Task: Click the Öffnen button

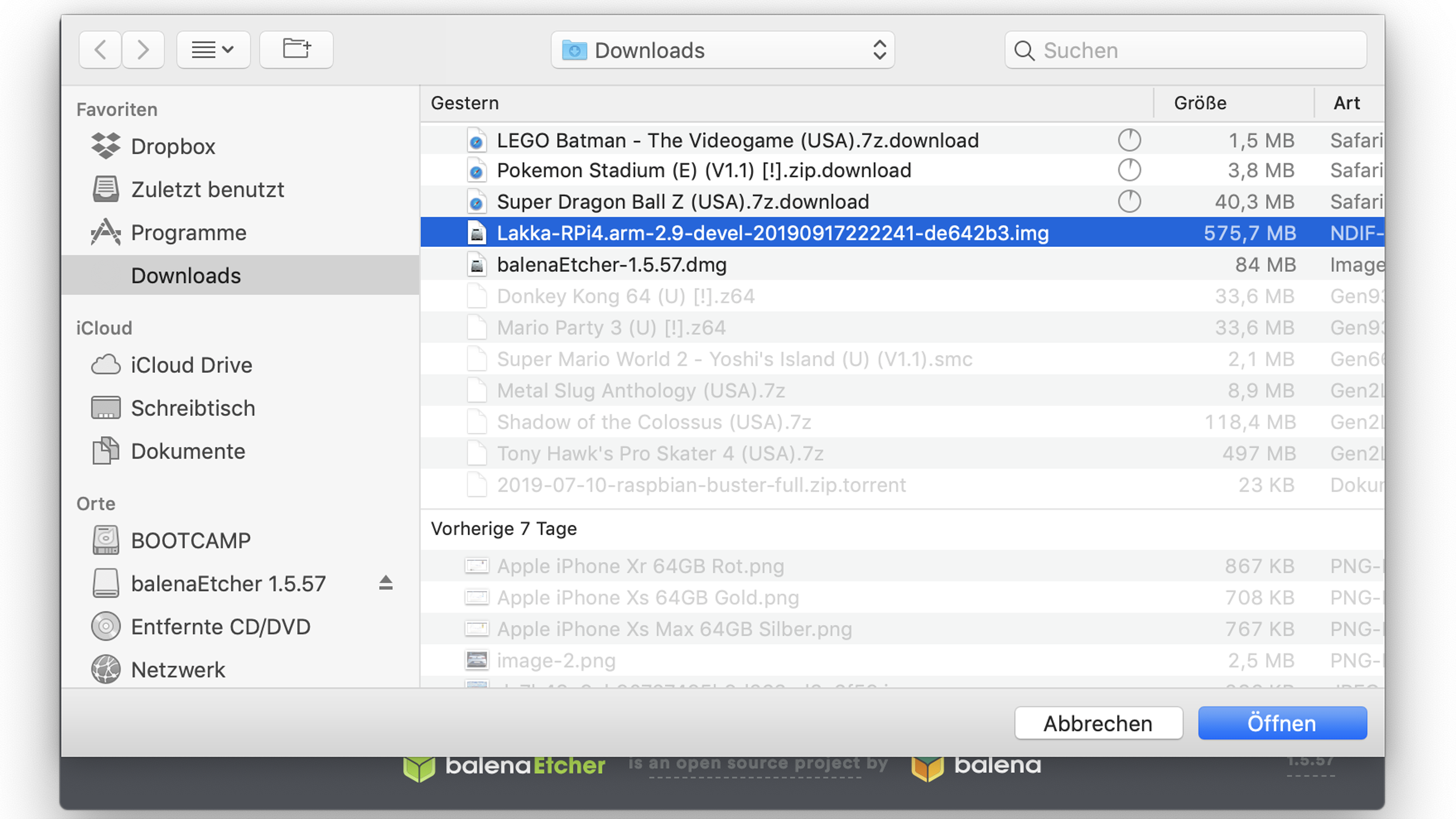Action: click(x=1282, y=723)
